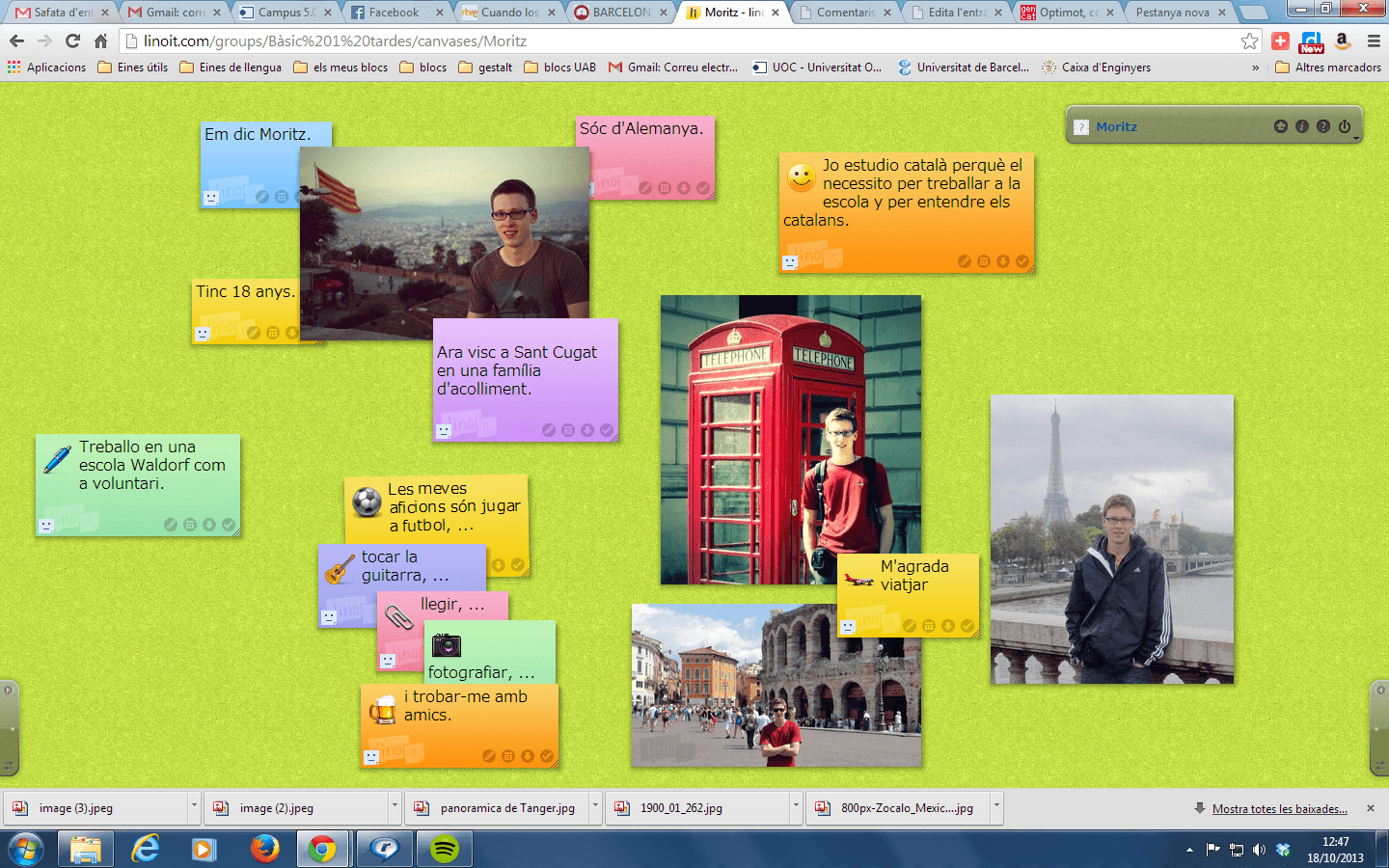
Task: Click download arrow icon on 'M'agrada viatjar' note
Action: coord(948,626)
